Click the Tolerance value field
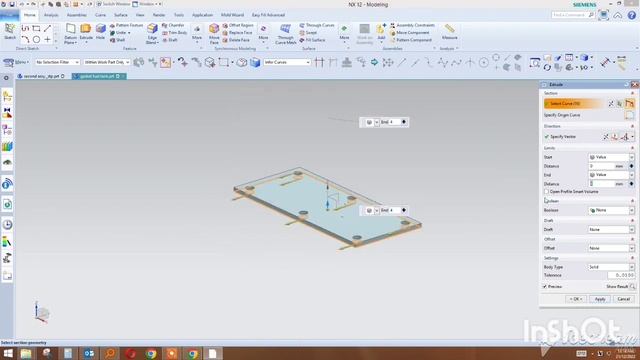This screenshot has height=360, width=640. click(621, 276)
